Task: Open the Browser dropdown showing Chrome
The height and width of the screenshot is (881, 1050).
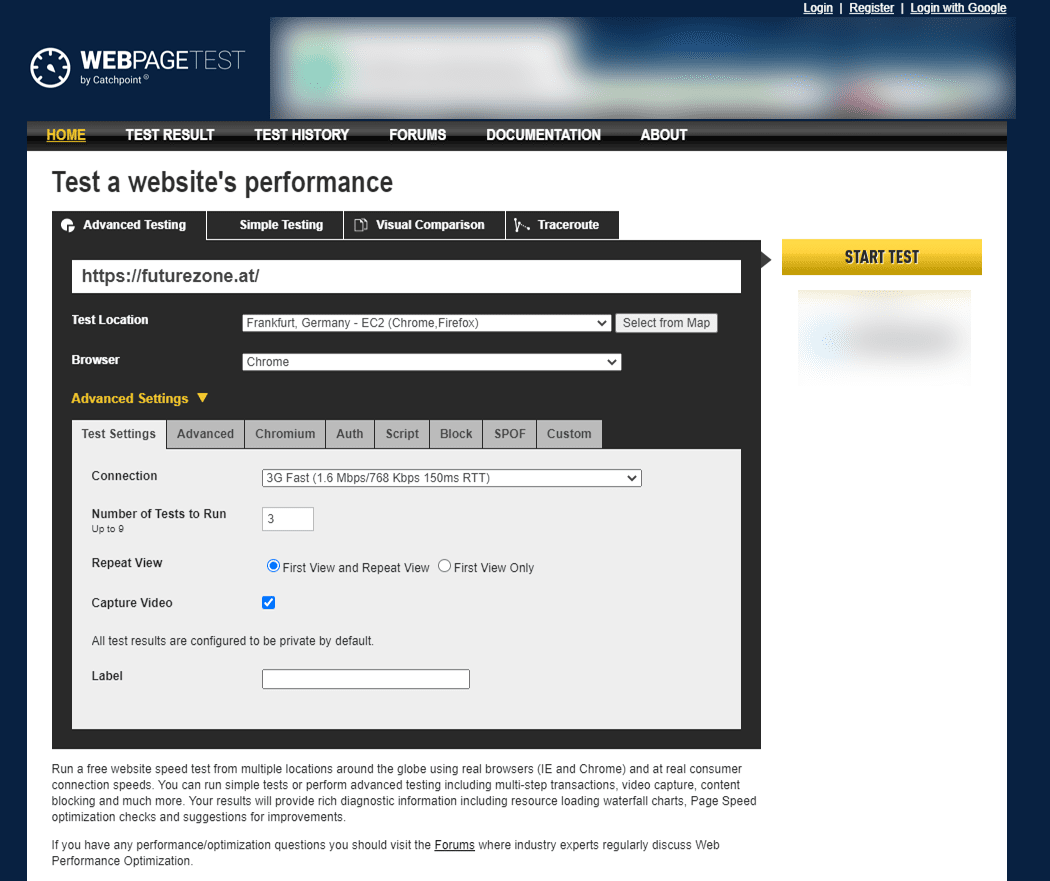Action: [x=432, y=362]
